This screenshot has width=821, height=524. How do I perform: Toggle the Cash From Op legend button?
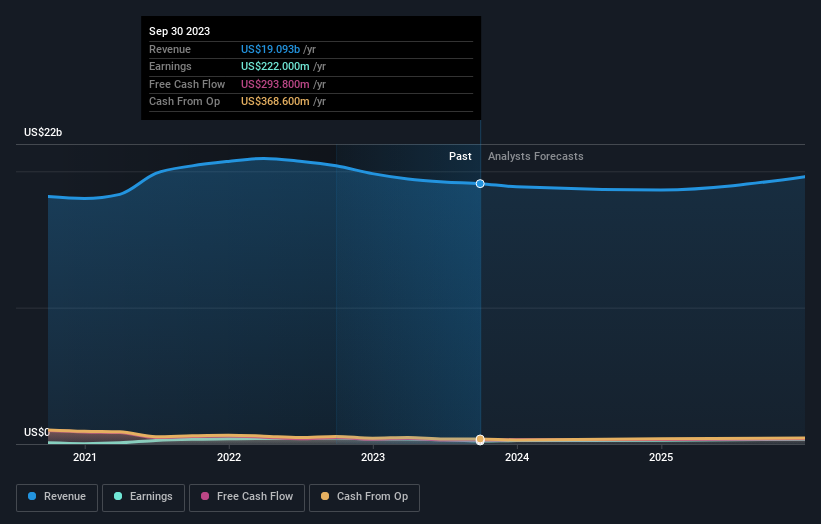tap(364, 497)
